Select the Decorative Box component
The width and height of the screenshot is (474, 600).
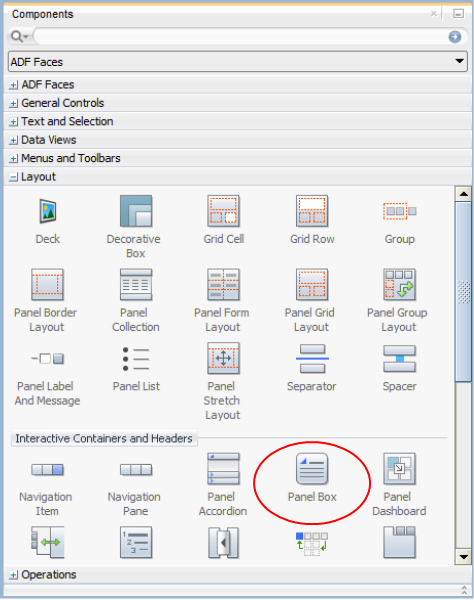coord(135,228)
